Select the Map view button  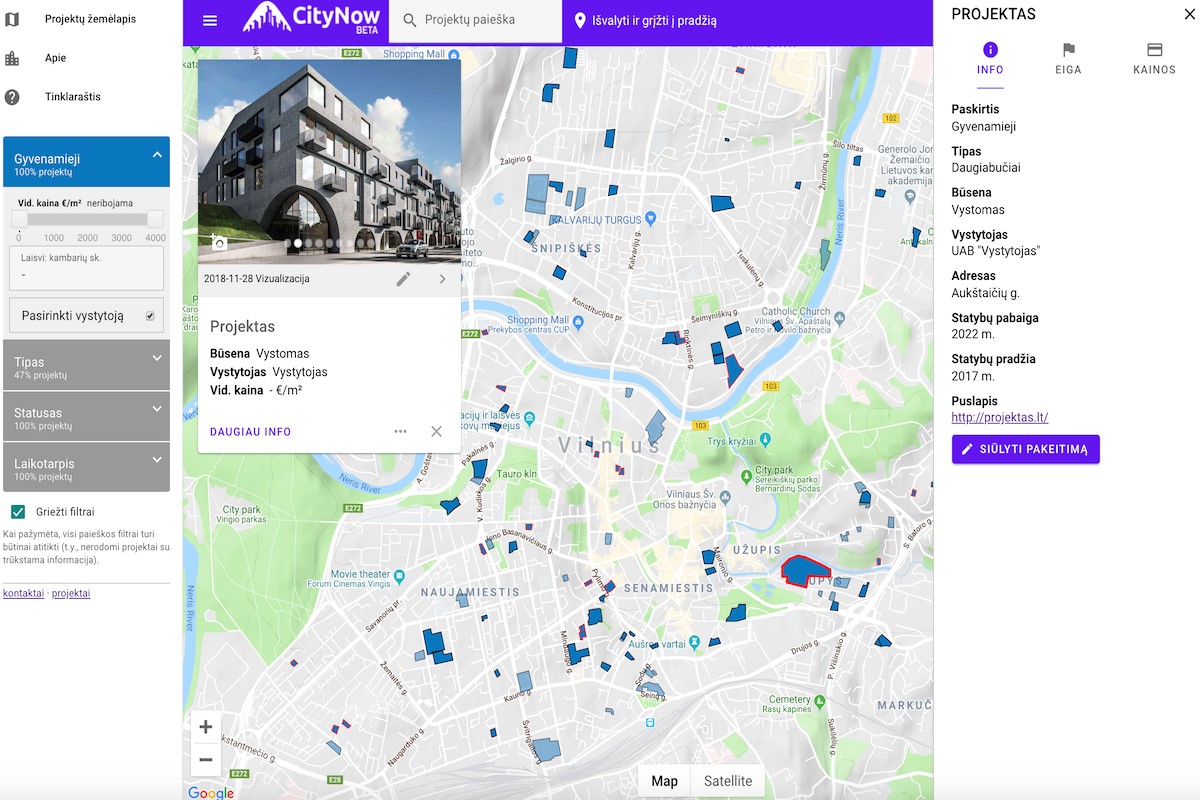[x=664, y=781]
